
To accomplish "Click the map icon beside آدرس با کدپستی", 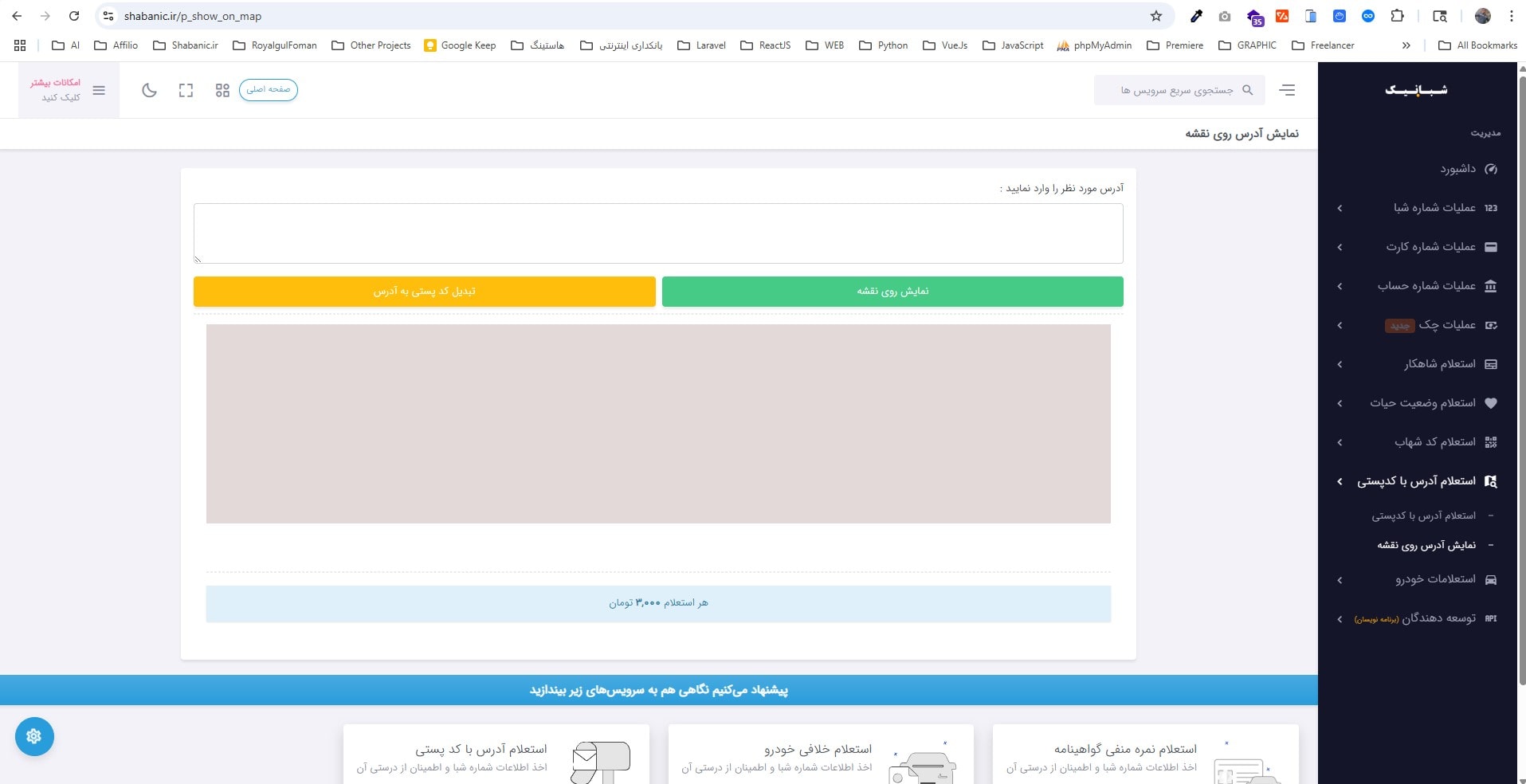I will coord(1491,481).
